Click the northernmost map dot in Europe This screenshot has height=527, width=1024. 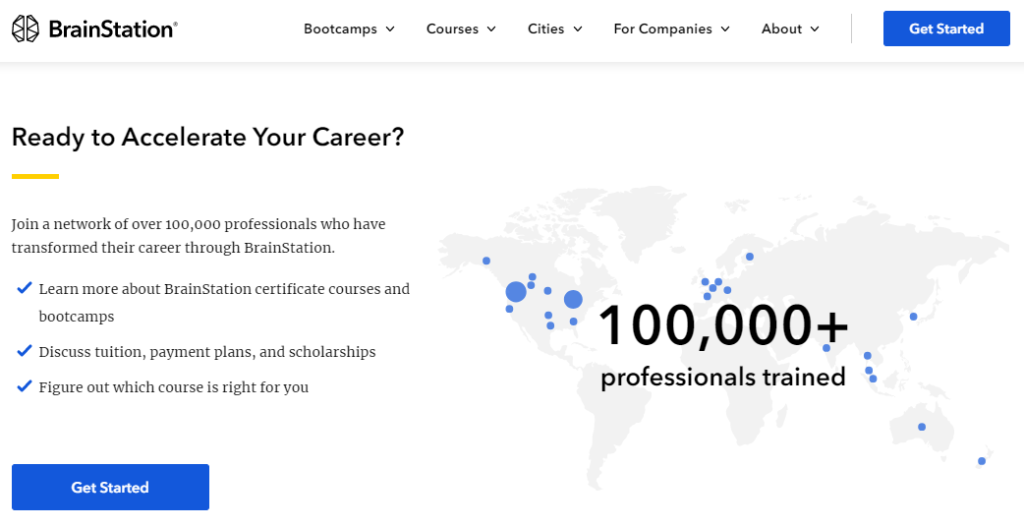pyautogui.click(x=750, y=256)
